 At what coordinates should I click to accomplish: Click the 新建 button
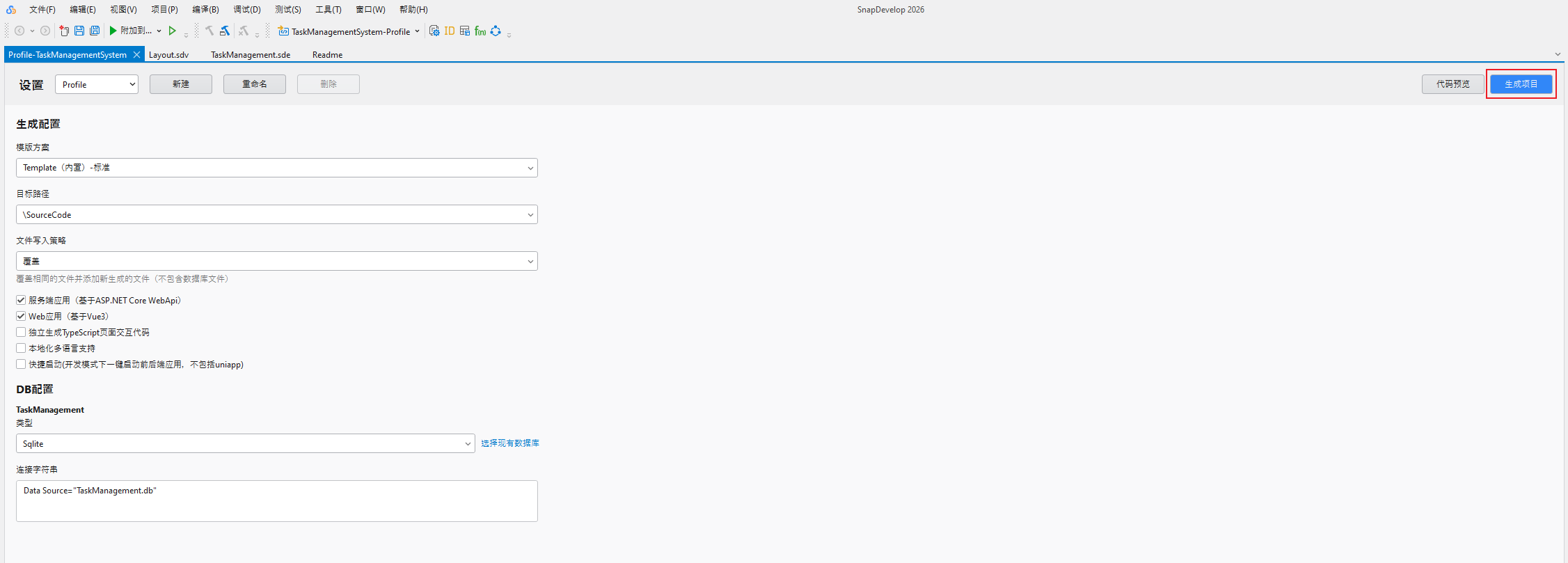(181, 84)
